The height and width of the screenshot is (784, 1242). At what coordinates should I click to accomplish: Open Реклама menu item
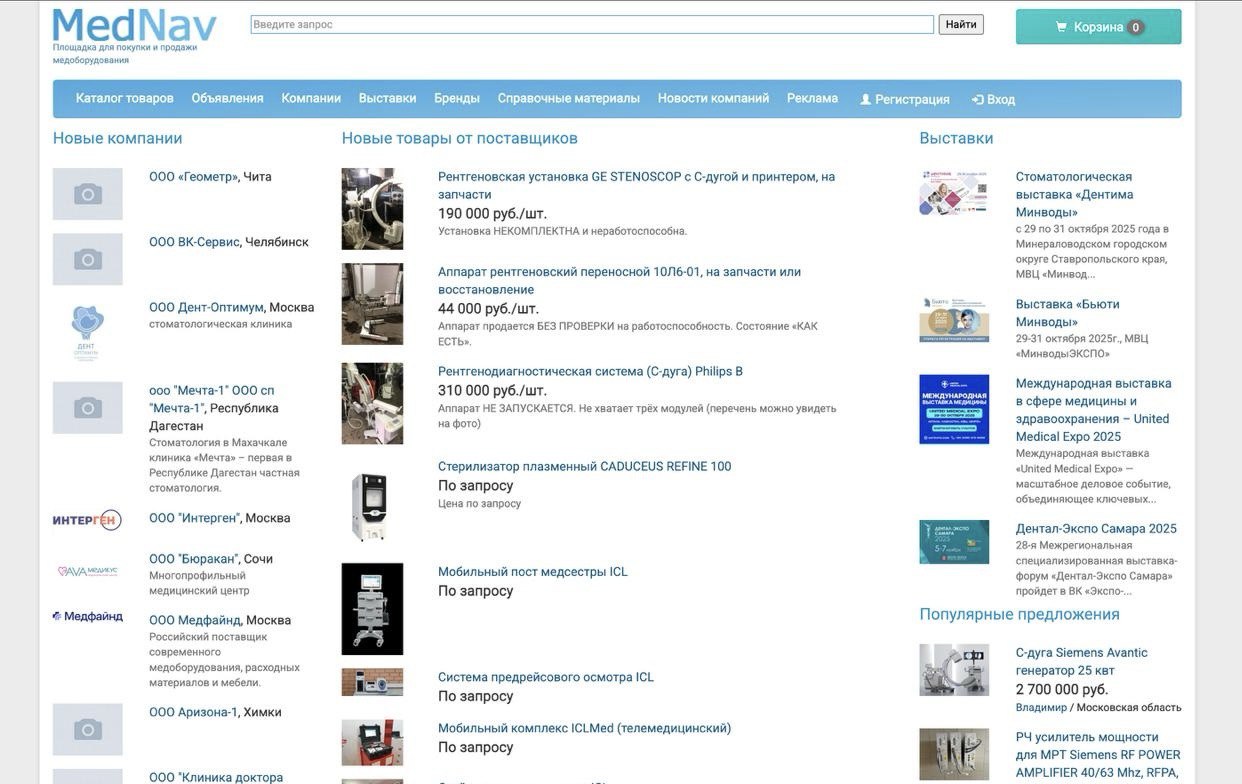pyautogui.click(x=812, y=98)
